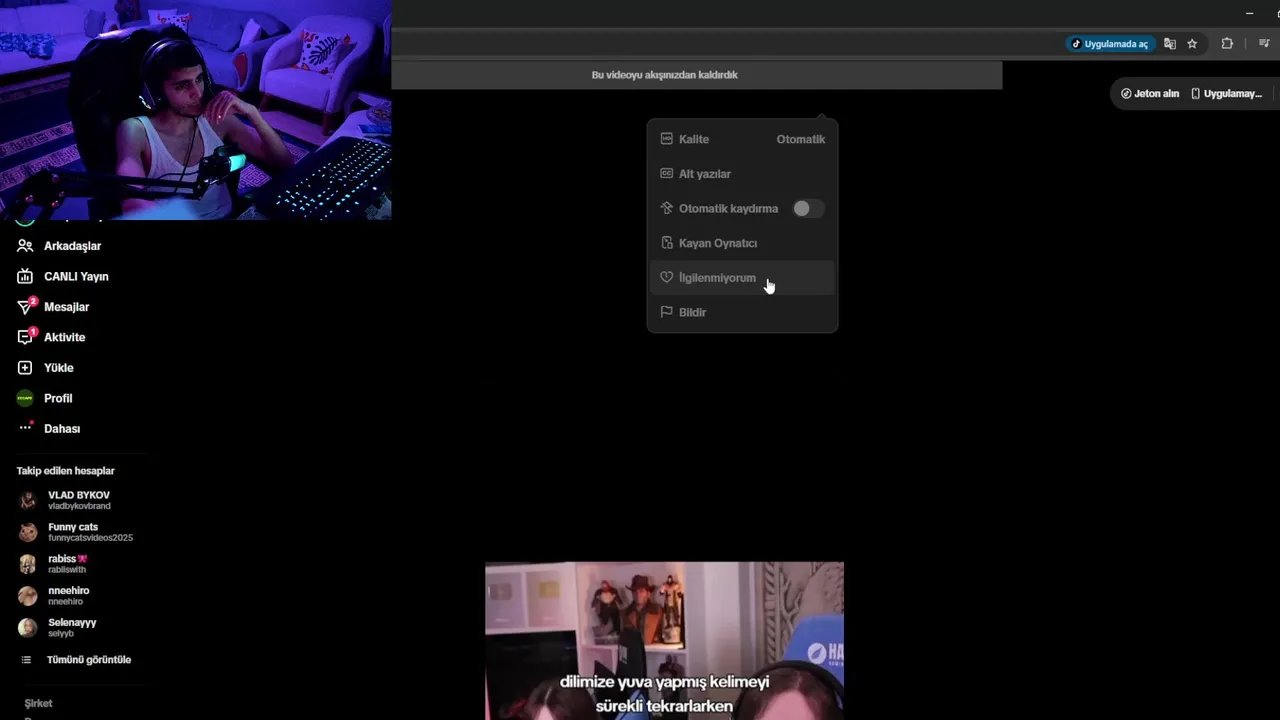This screenshot has width=1280, height=720.
Task: Click the Aktivite chat bubble icon
Action: pyautogui.click(x=25, y=337)
